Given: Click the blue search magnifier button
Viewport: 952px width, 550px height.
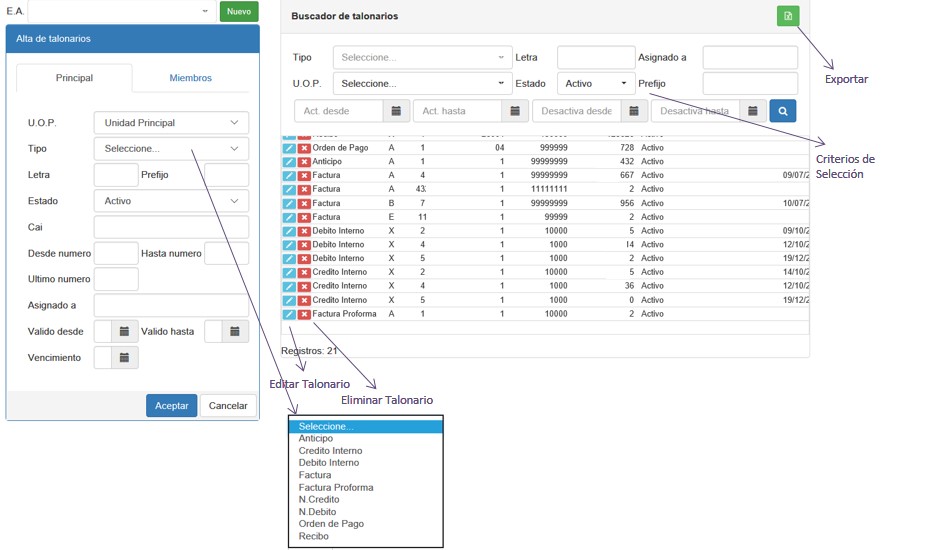Looking at the screenshot, I should pyautogui.click(x=782, y=111).
